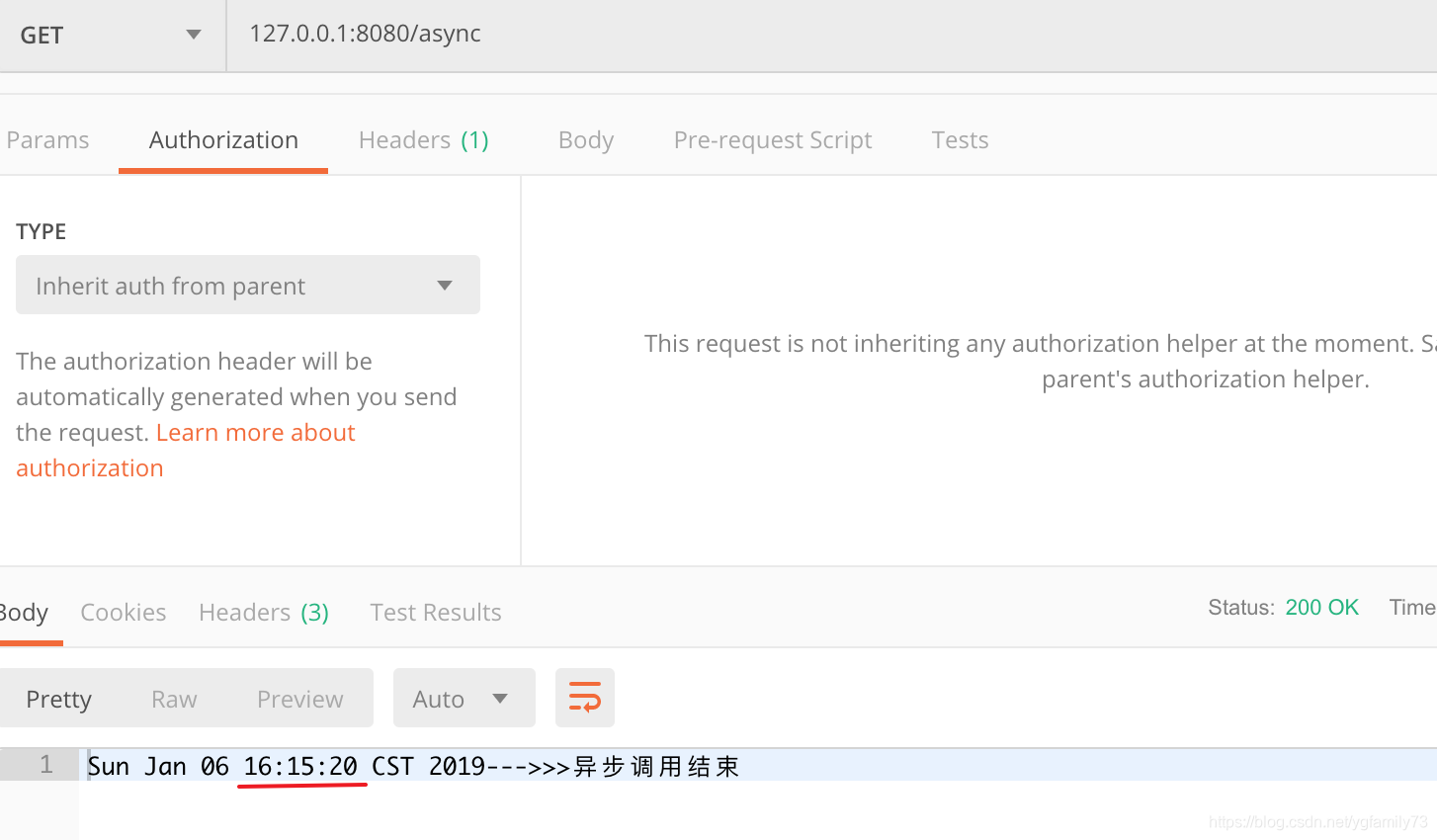Image resolution: width=1437 pixels, height=840 pixels.
Task: Select the response Body tab
Action: 25,613
